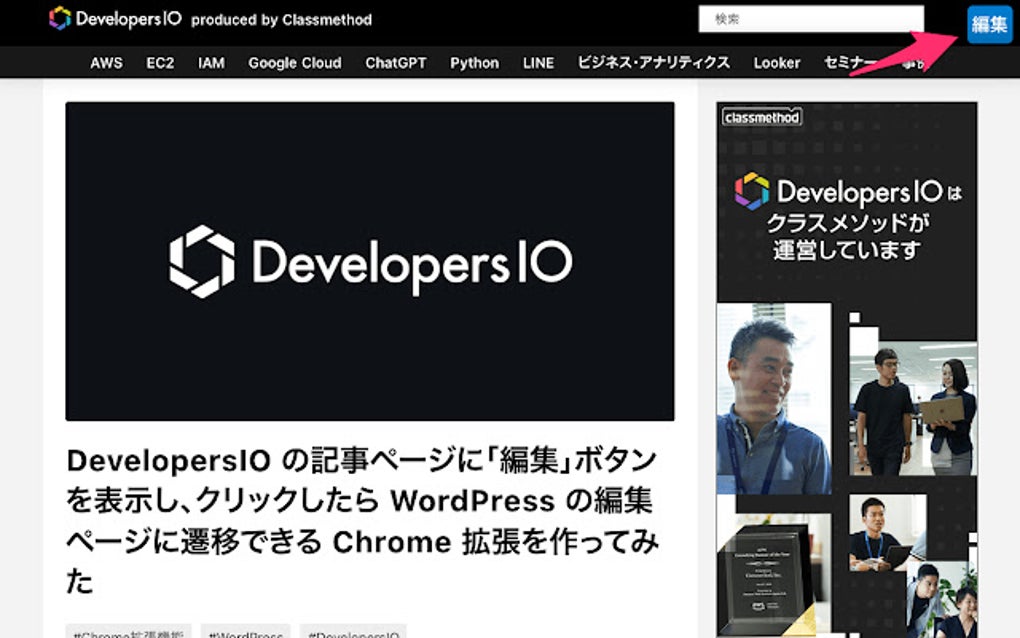1020x638 pixels.
Task: Select the AWS menu item
Action: (x=106, y=62)
